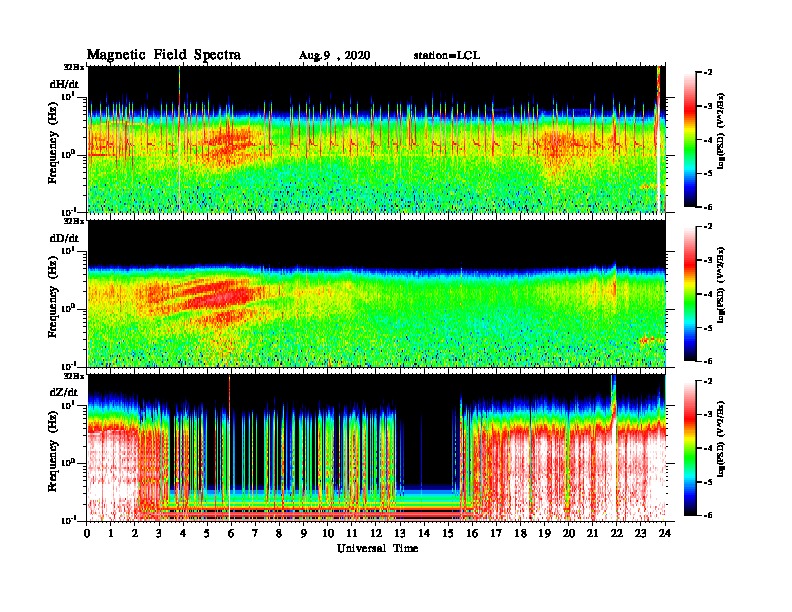Click the x-axis tick label 22
This screenshot has height=612, width=792.
pos(617,533)
